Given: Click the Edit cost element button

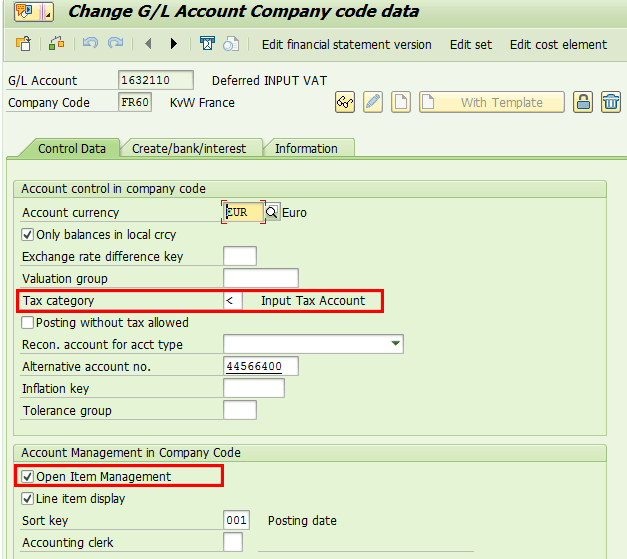Looking at the screenshot, I should (x=558, y=45).
